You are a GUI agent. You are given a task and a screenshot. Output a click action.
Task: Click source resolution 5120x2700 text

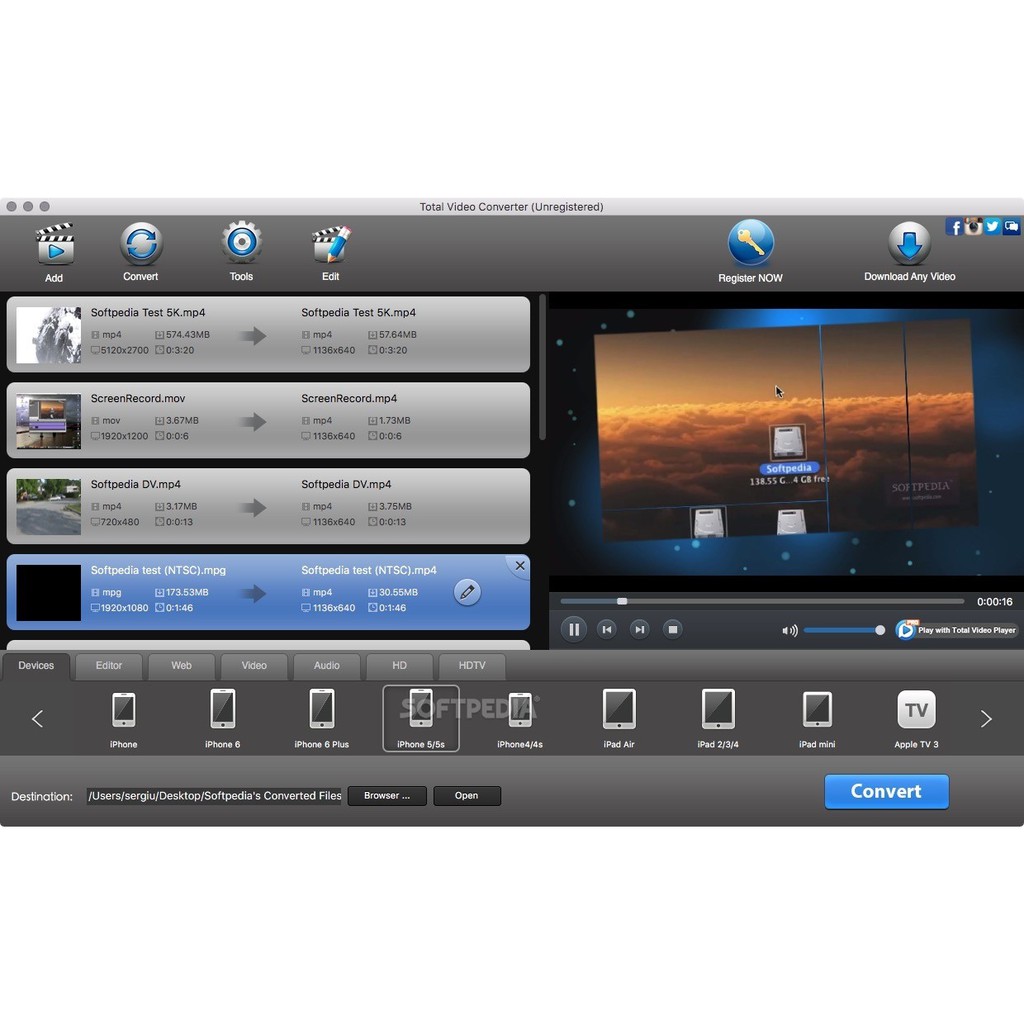click(125, 350)
